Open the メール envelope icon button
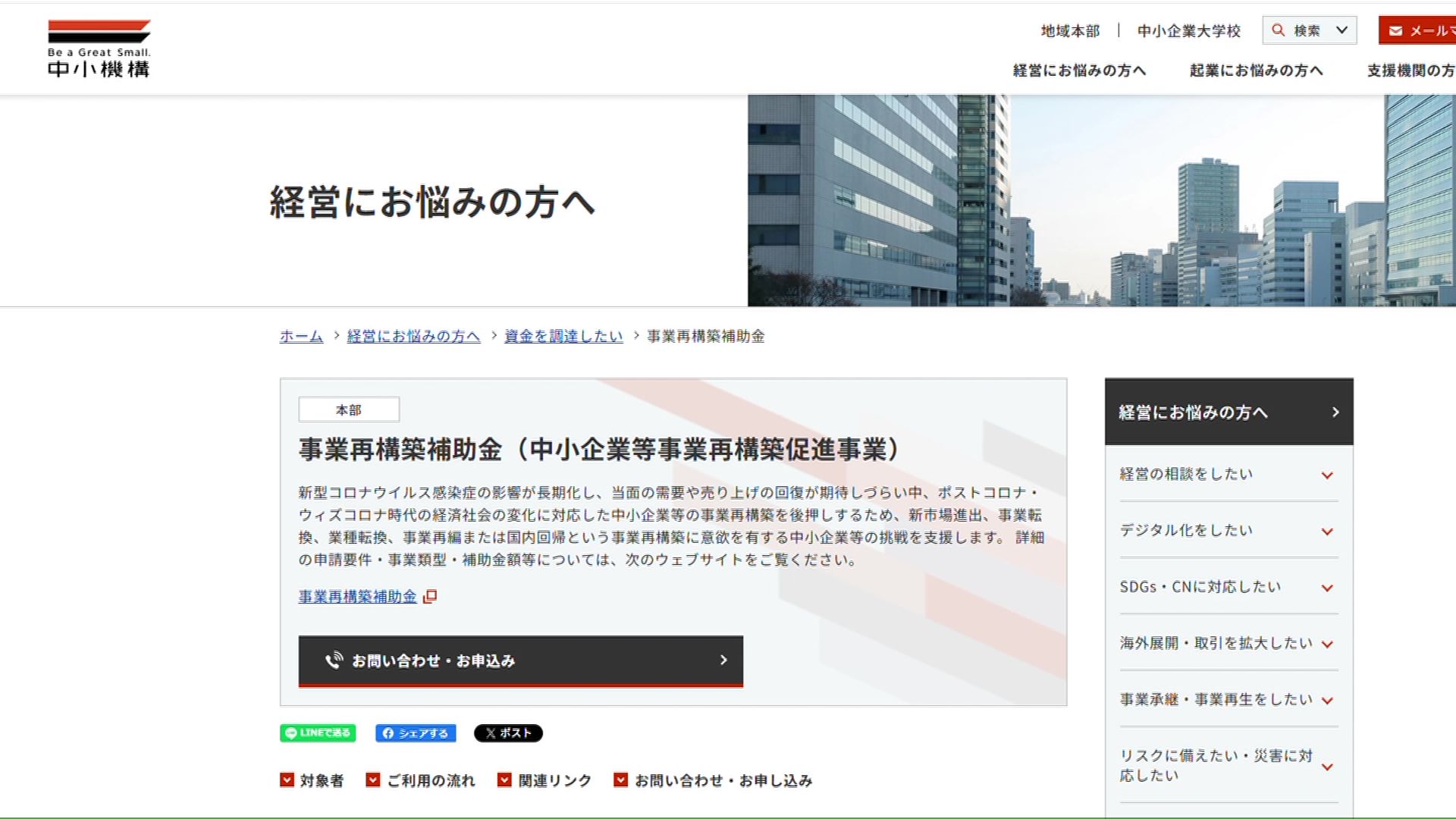This screenshot has width=1456, height=819. point(1395,30)
